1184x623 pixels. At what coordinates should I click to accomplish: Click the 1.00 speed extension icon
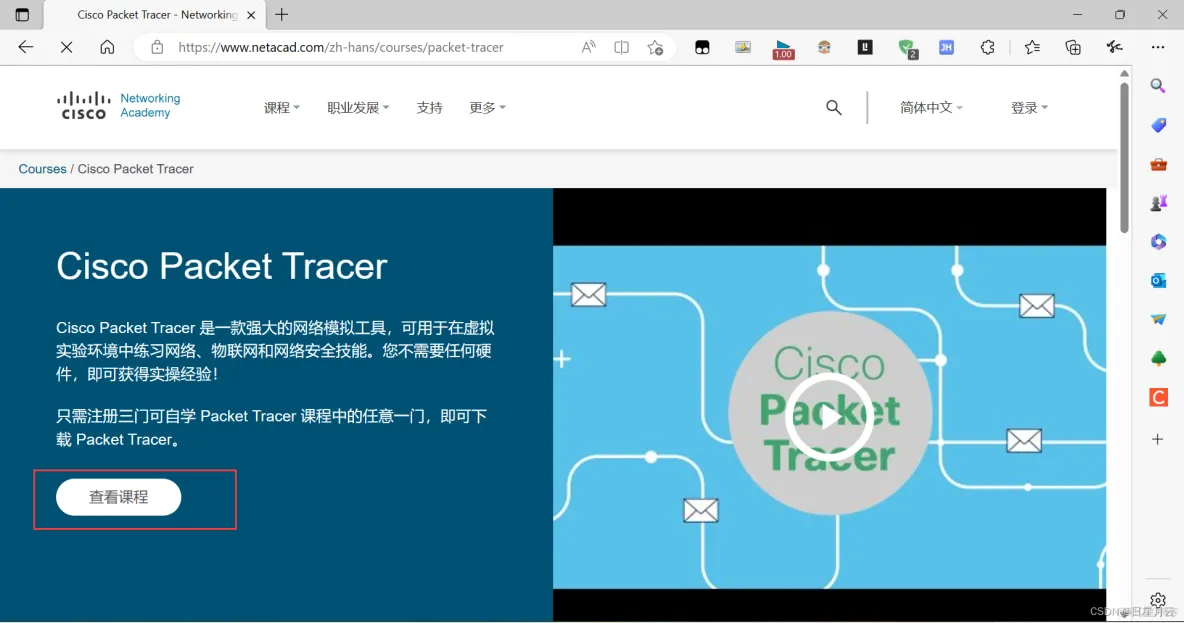click(x=783, y=48)
